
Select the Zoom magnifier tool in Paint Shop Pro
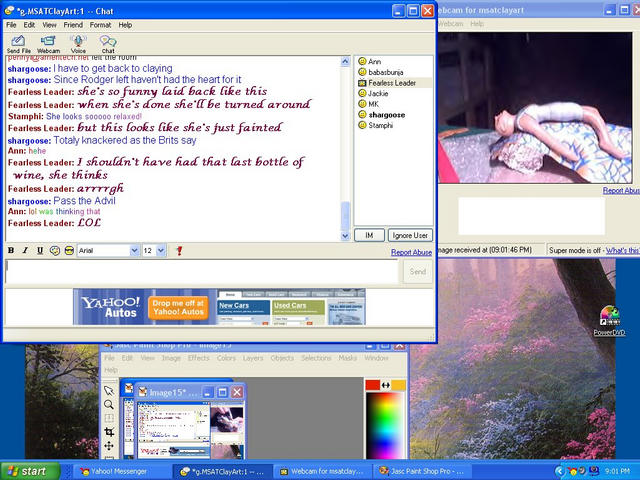[x=109, y=404]
